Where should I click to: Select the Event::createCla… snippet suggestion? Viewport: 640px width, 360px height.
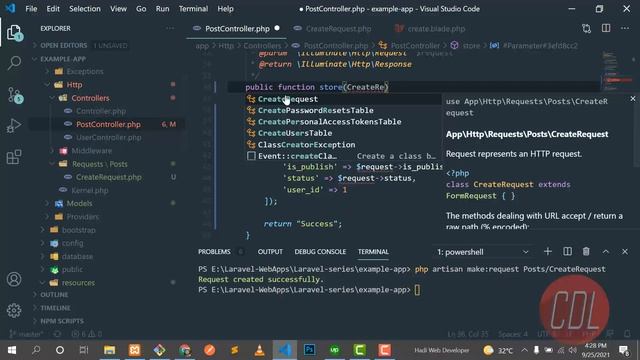coord(343,156)
